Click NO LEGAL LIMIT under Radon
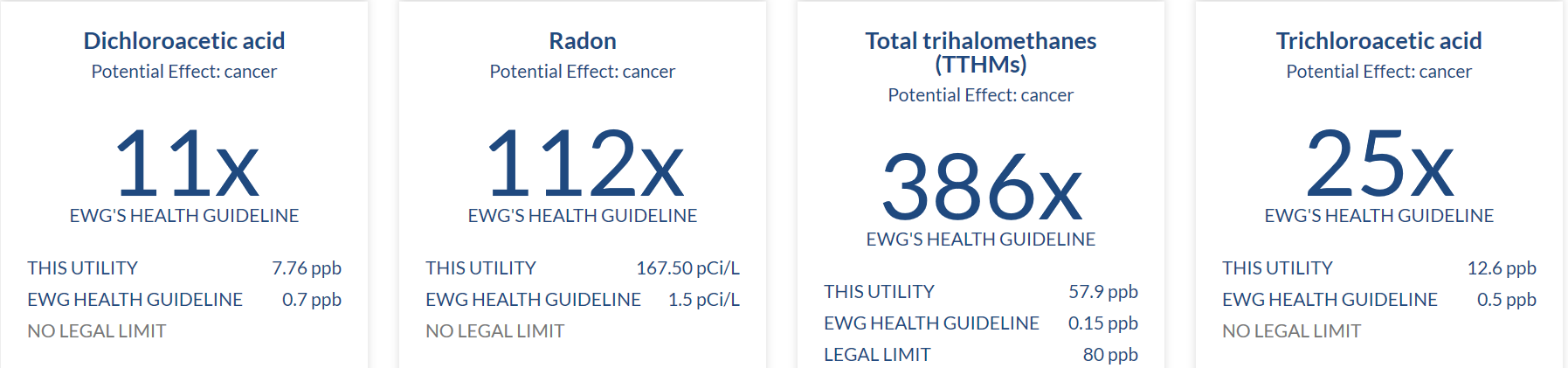The width and height of the screenshot is (1568, 368). pyautogui.click(x=495, y=331)
